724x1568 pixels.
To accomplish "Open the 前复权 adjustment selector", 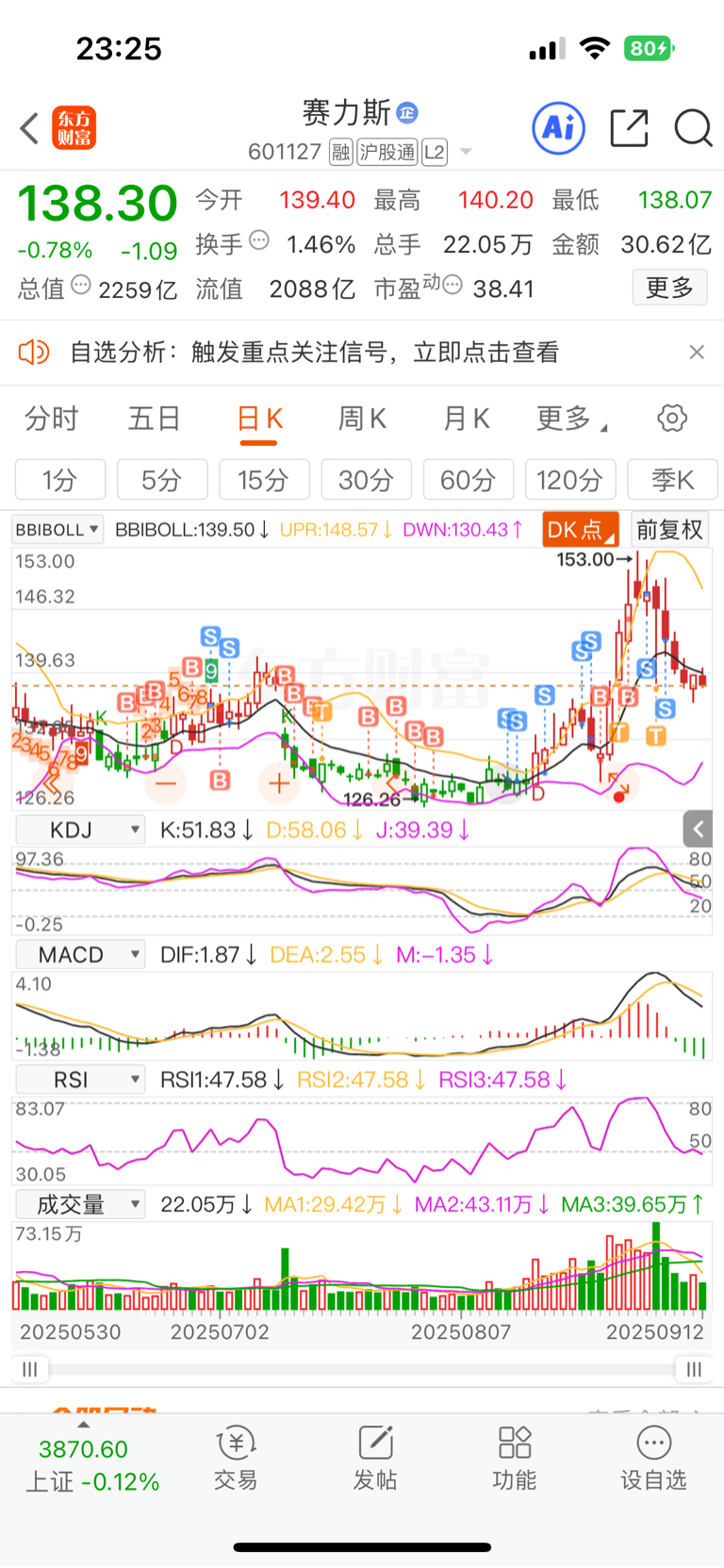I will click(x=669, y=530).
